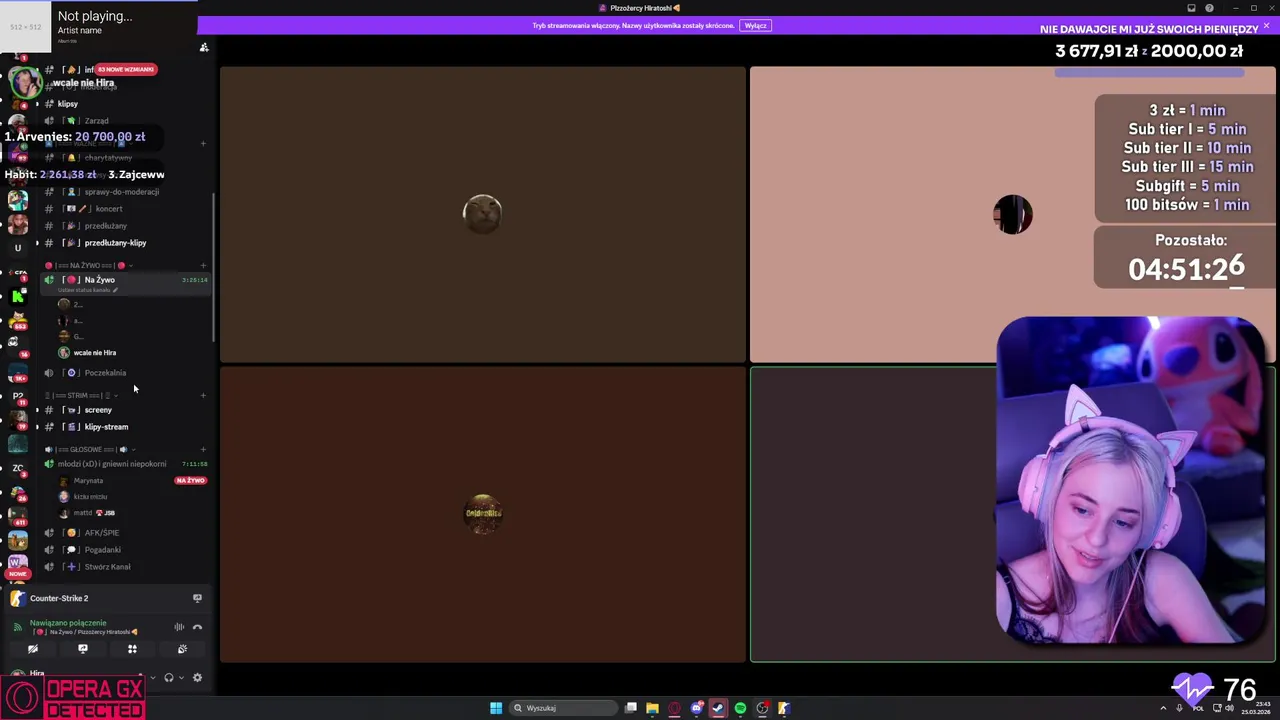The image size is (1280, 720).
Task: Click user mattd in voice channel
Action: tap(88, 513)
